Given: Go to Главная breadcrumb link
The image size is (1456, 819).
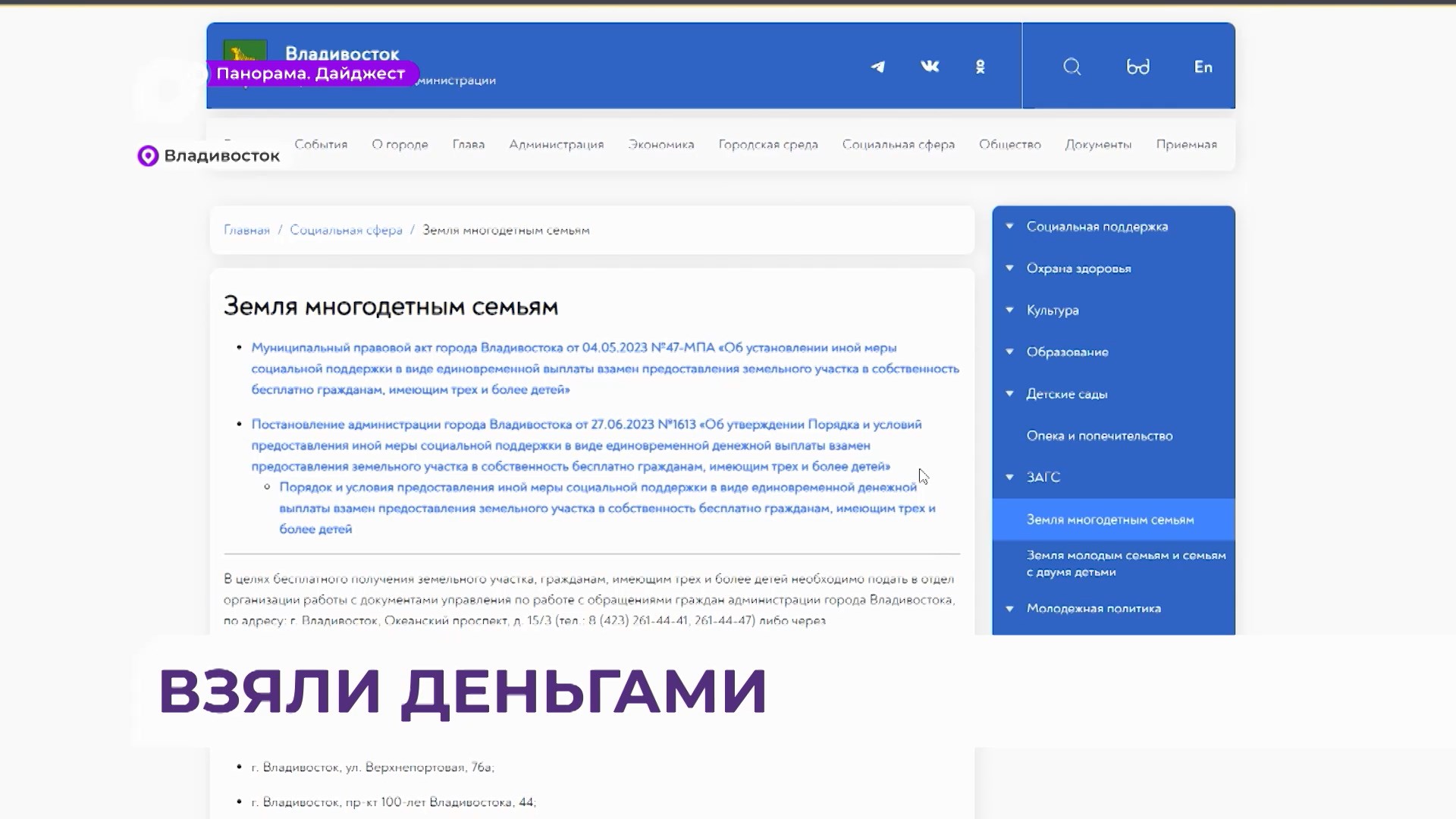Looking at the screenshot, I should coord(246,230).
